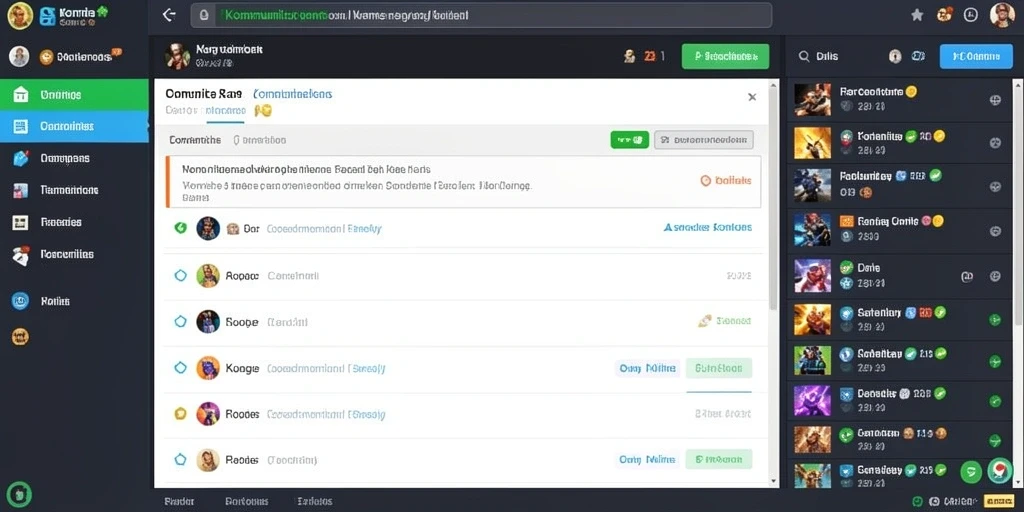
Task: Click the down arrow at main panel scrollbar bottom
Action: [x=774, y=481]
